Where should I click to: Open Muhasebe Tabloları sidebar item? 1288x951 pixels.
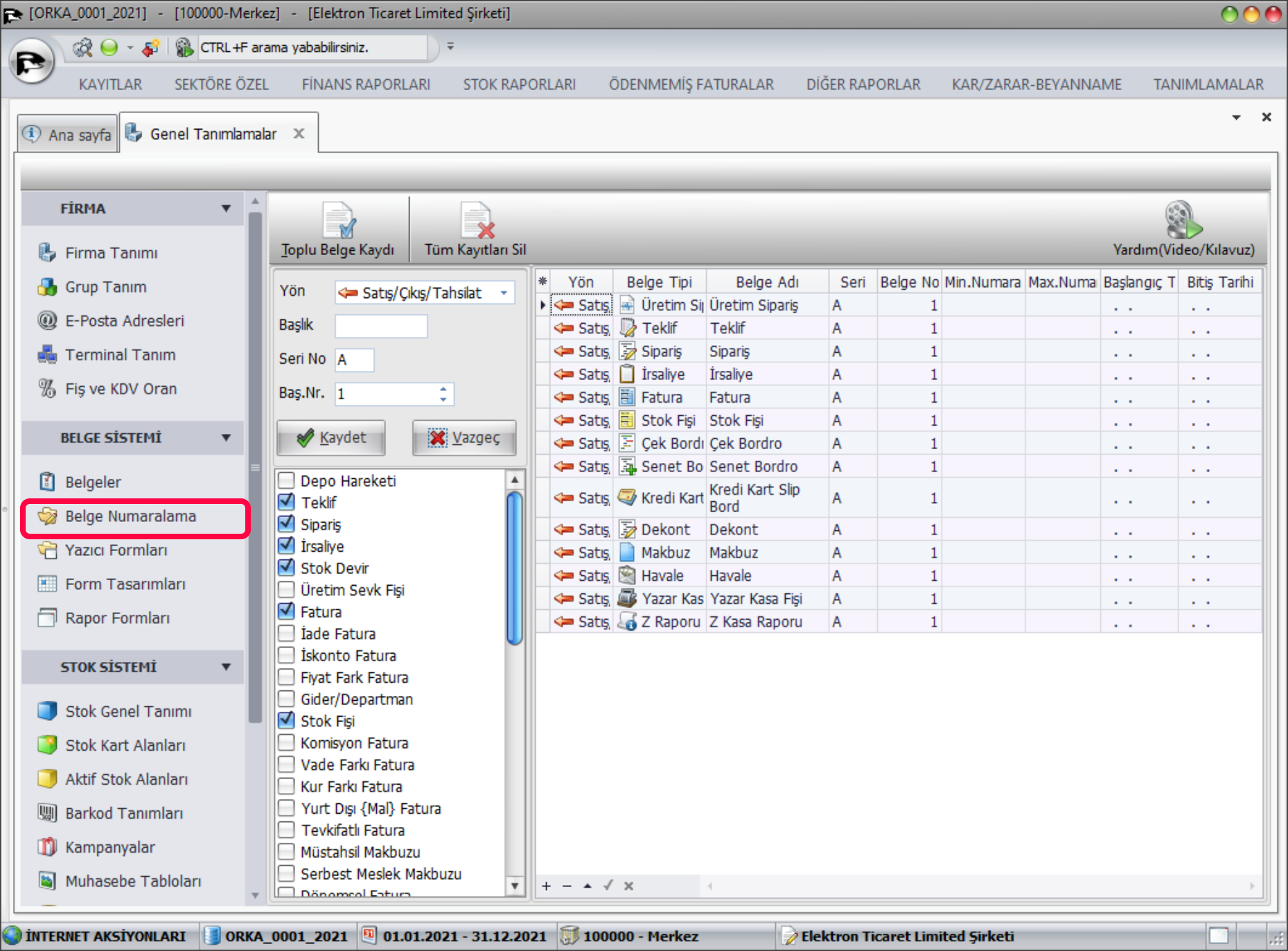point(121,881)
